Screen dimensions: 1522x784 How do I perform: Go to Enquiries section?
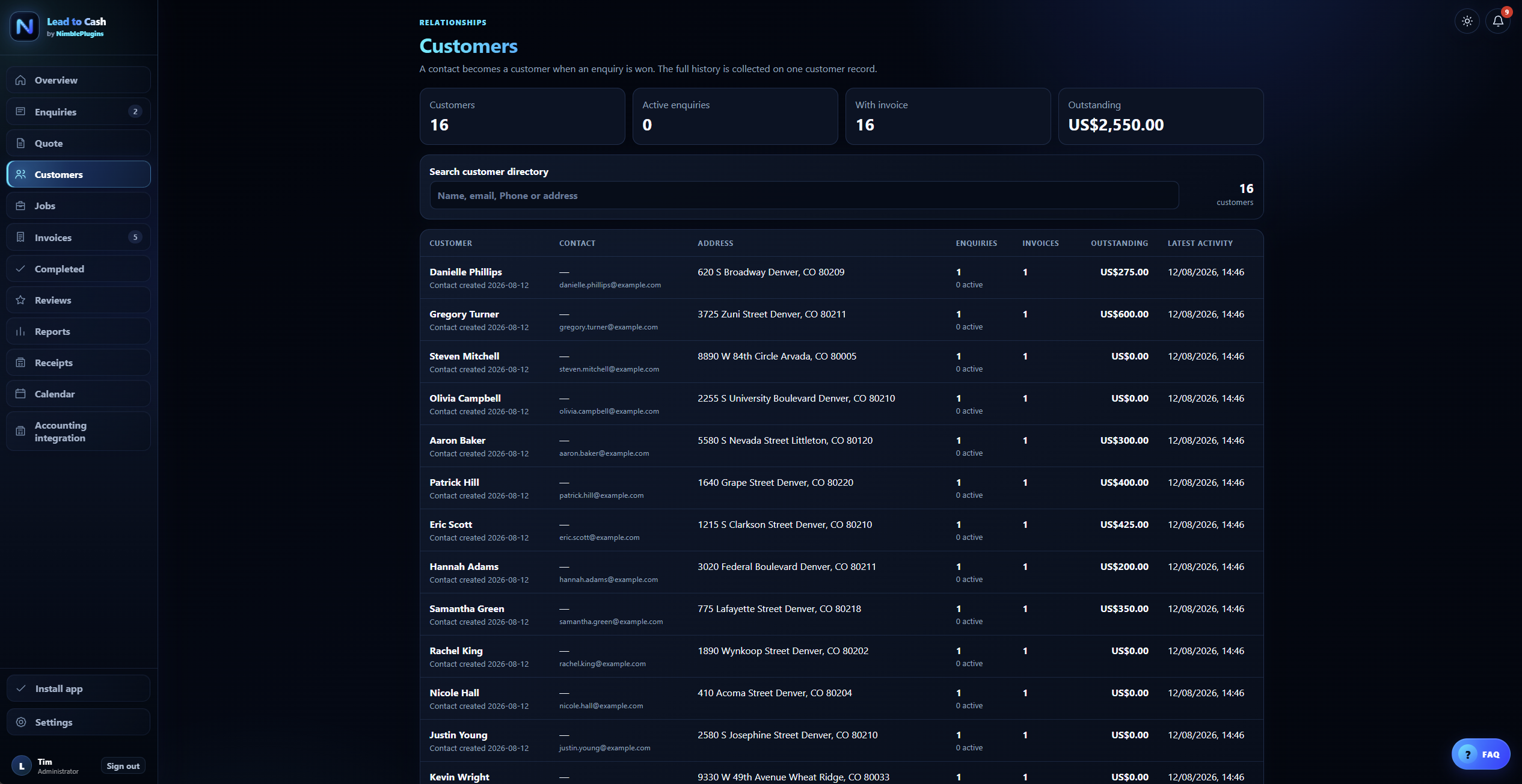coord(78,111)
